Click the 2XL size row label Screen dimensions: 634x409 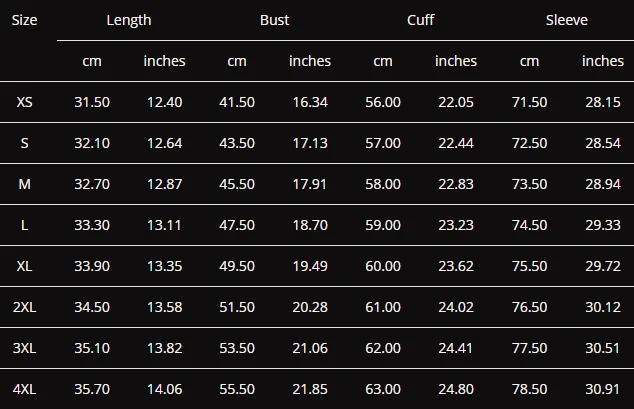point(24,307)
